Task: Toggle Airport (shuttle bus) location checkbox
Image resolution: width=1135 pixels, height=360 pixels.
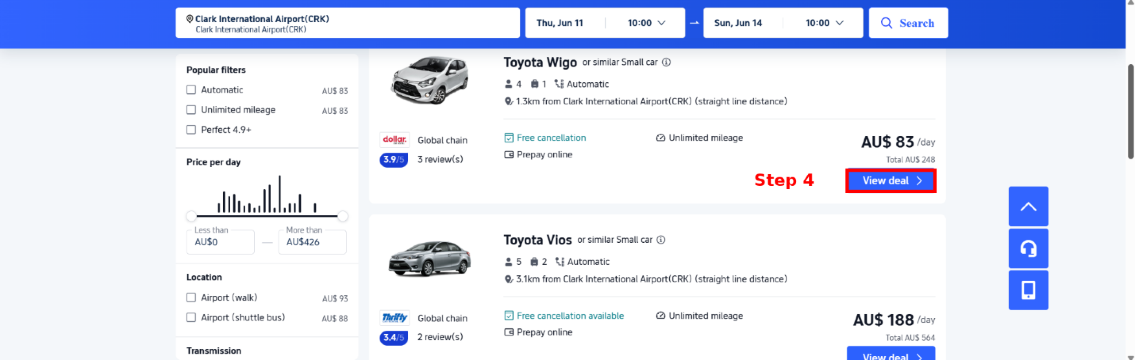Action: click(x=191, y=317)
